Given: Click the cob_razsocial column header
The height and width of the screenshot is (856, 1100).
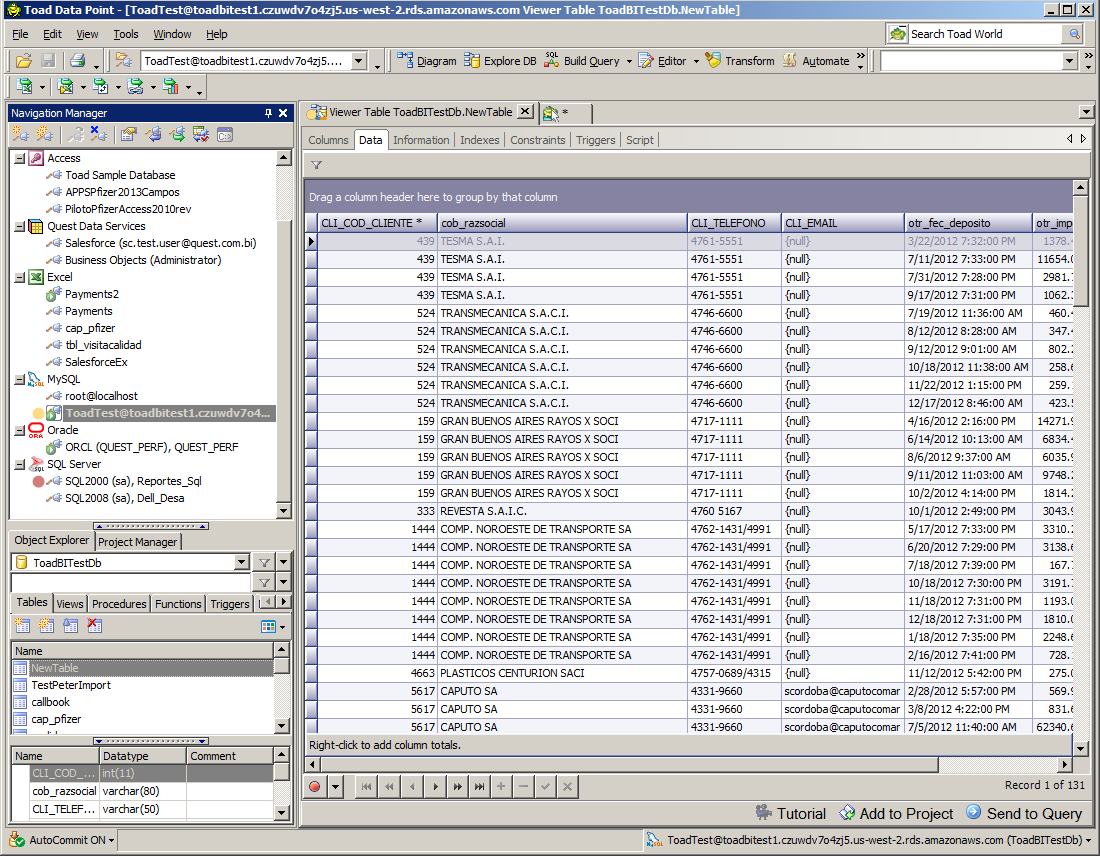Looking at the screenshot, I should coord(562,223).
